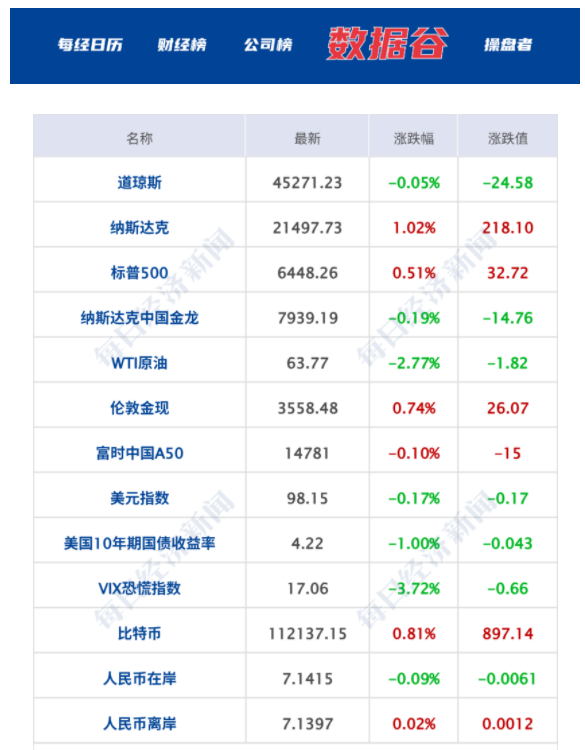Select the 比特币 row name
The width and height of the screenshot is (585, 750).
coord(139,633)
